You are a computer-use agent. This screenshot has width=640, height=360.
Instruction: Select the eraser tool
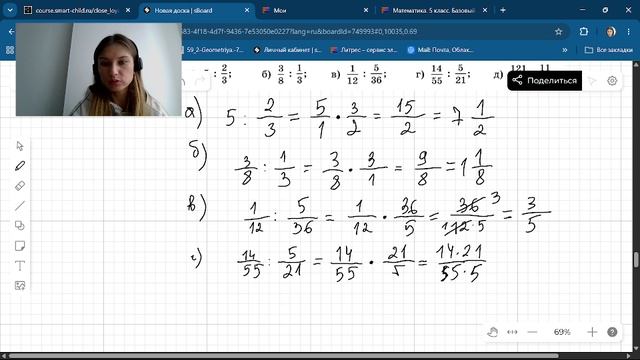(20, 186)
